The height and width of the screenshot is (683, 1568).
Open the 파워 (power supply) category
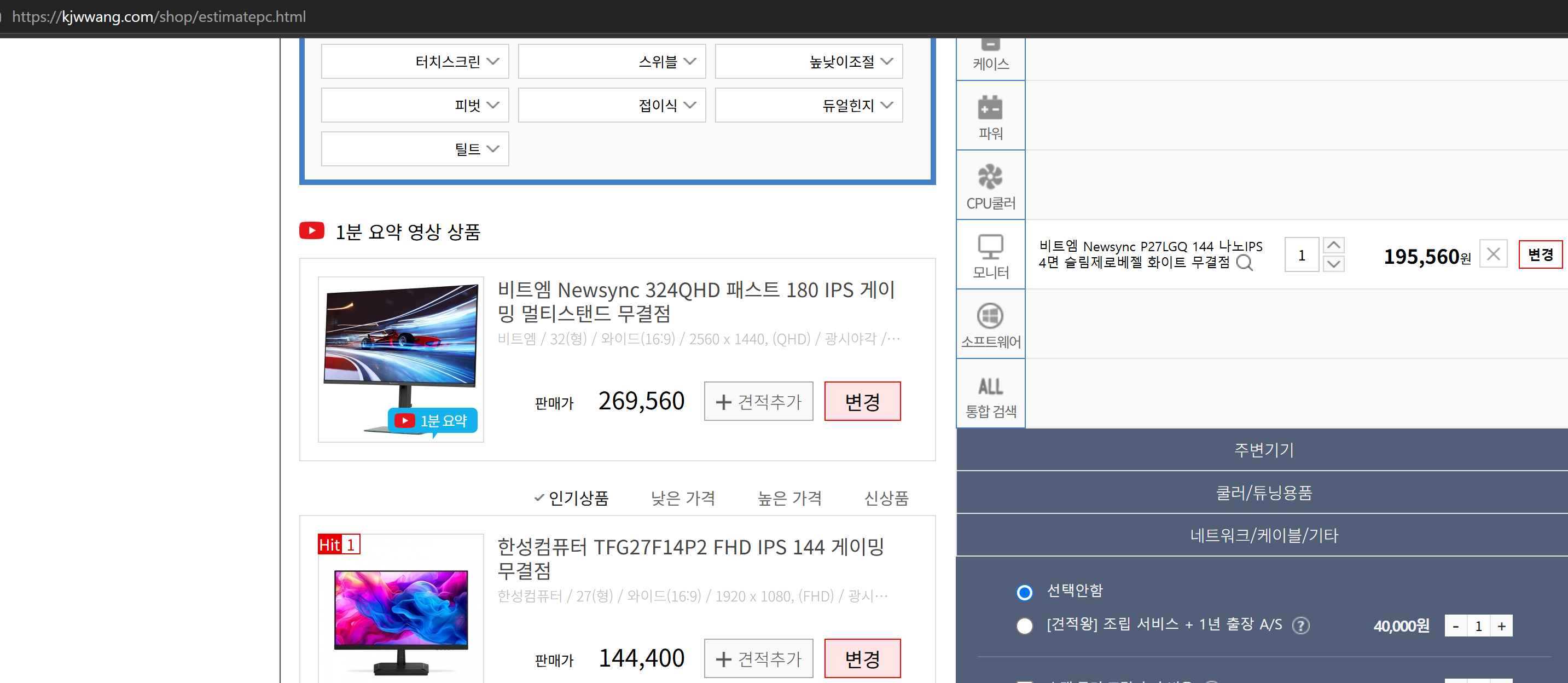tap(990, 115)
